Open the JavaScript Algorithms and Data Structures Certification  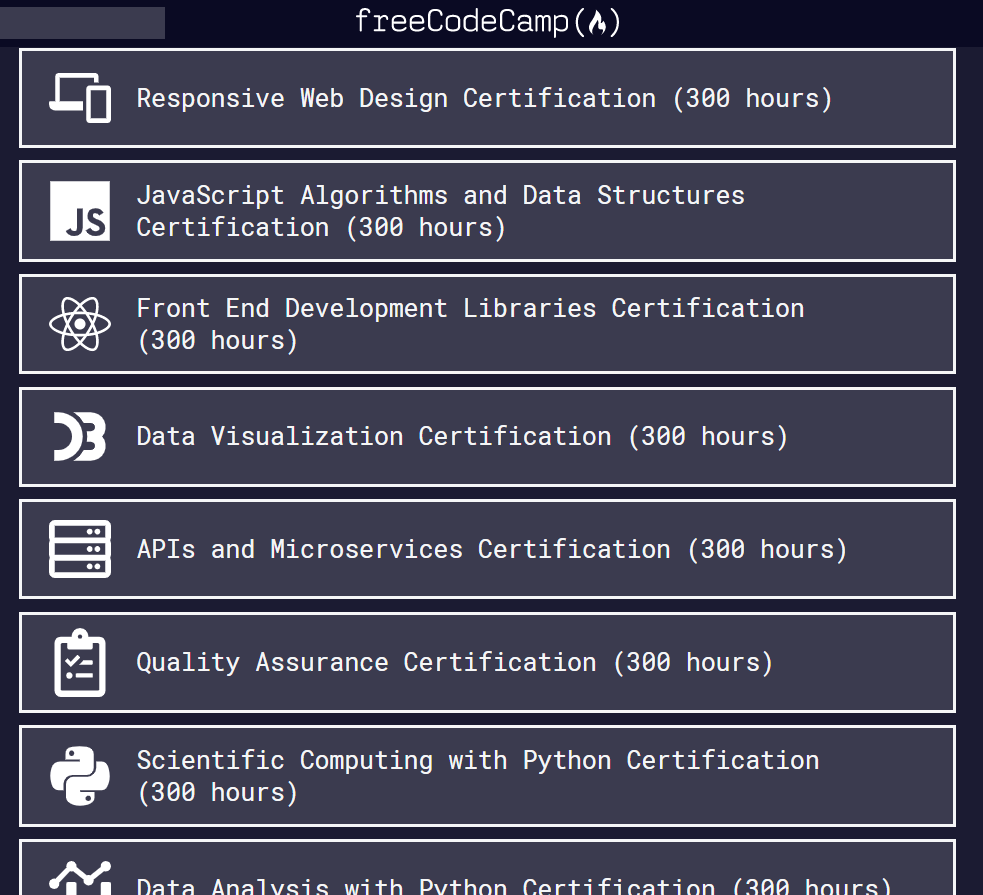tap(487, 211)
